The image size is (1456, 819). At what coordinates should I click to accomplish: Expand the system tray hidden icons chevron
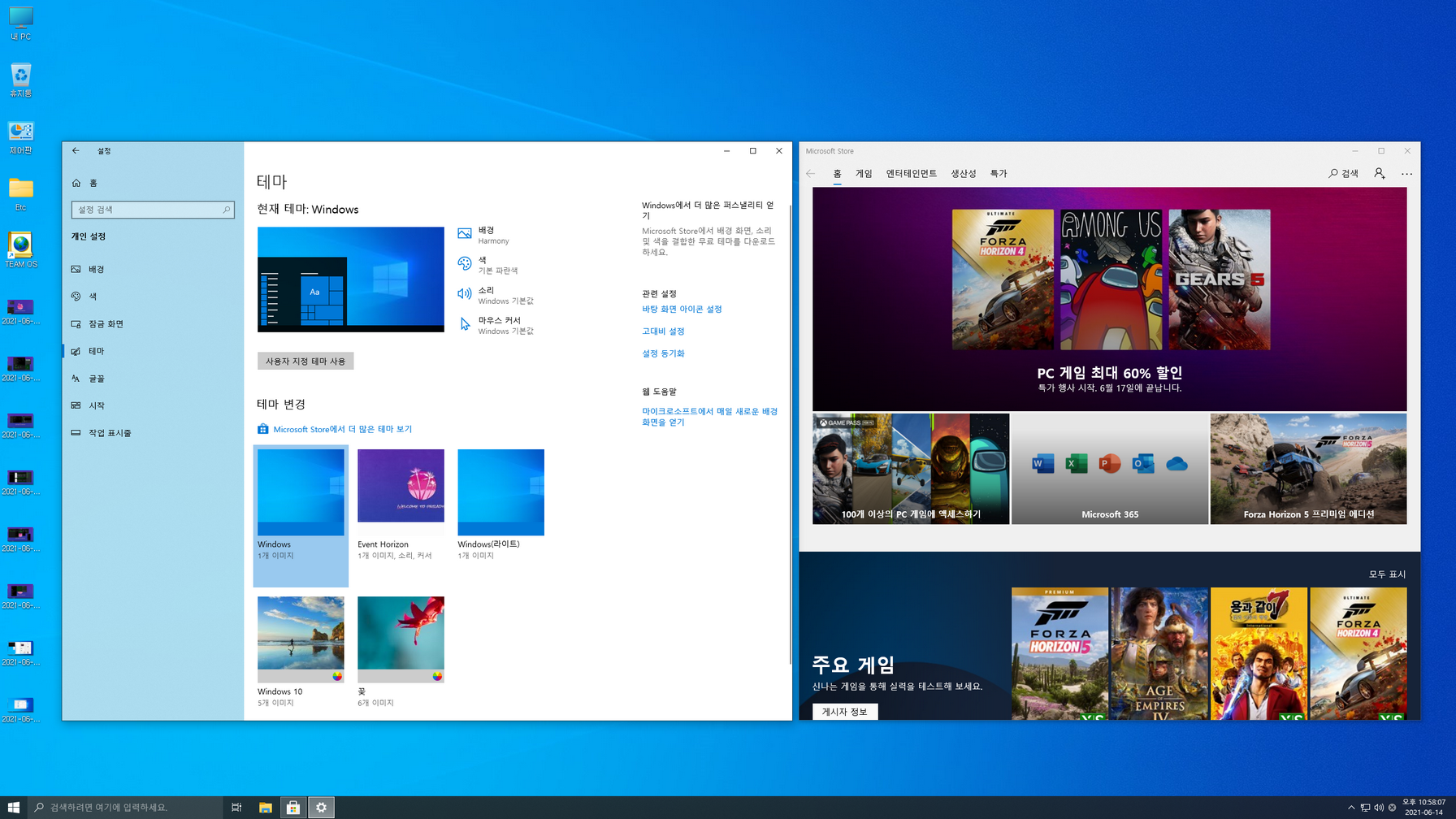[x=1351, y=808]
